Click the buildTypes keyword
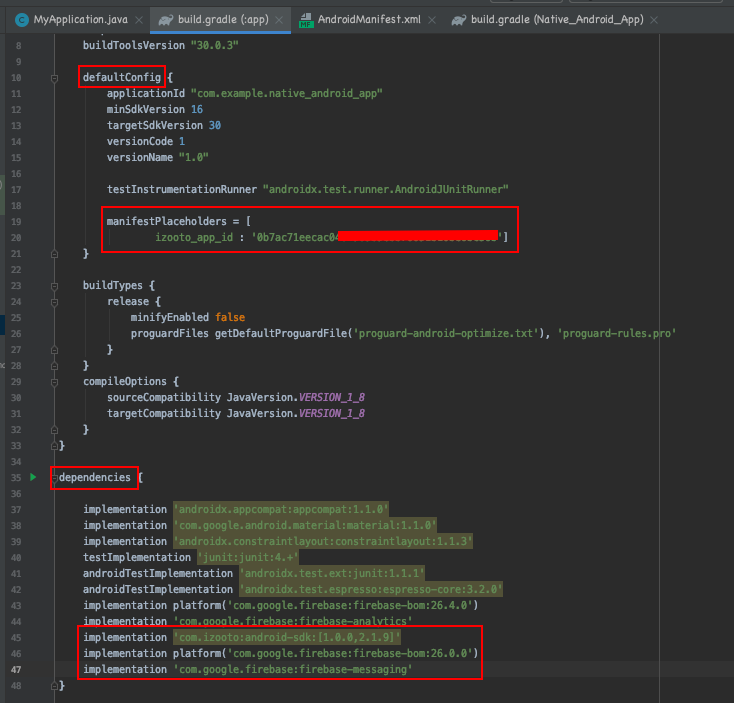This screenshot has height=703, width=734. click(x=113, y=285)
